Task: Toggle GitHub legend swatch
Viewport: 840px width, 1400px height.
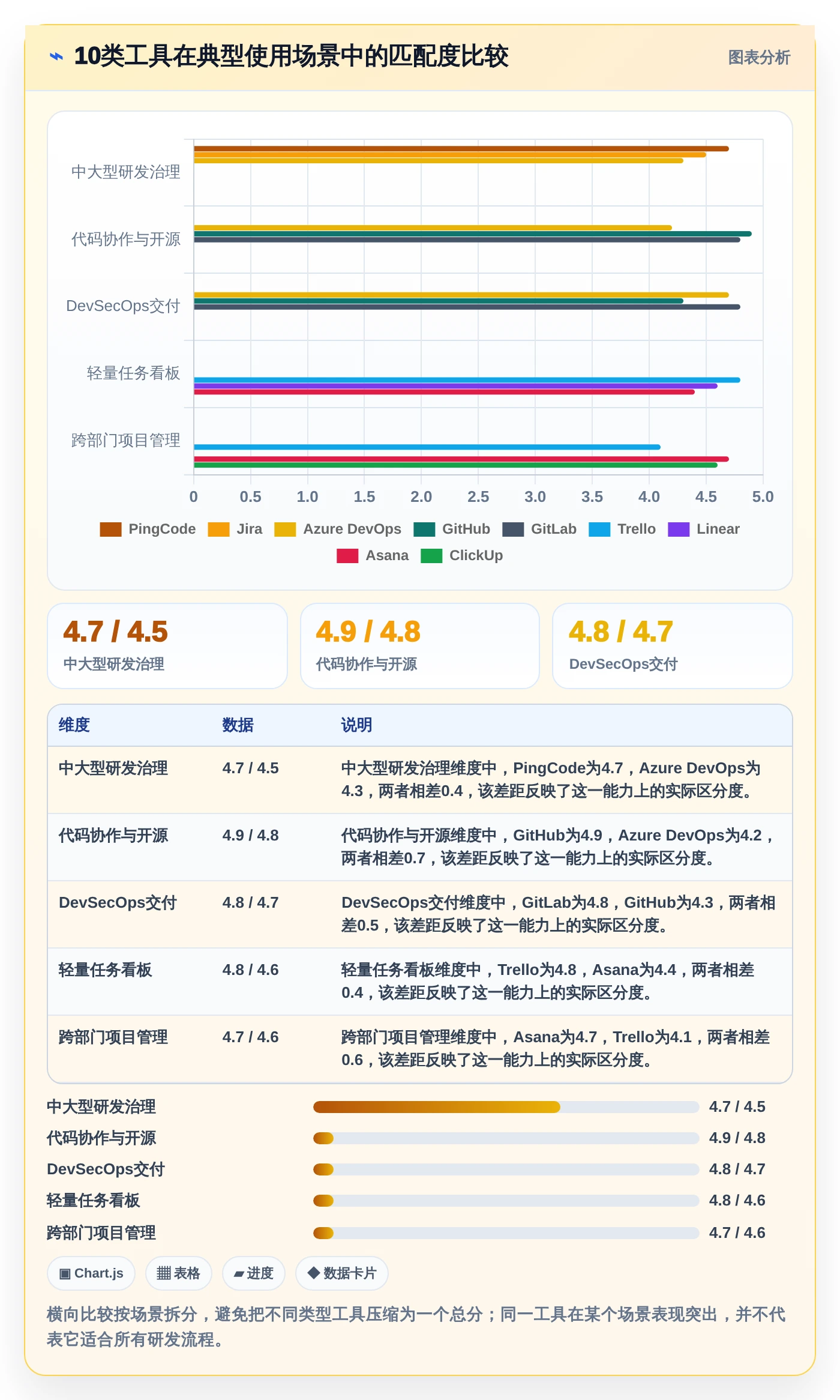Action: (424, 529)
